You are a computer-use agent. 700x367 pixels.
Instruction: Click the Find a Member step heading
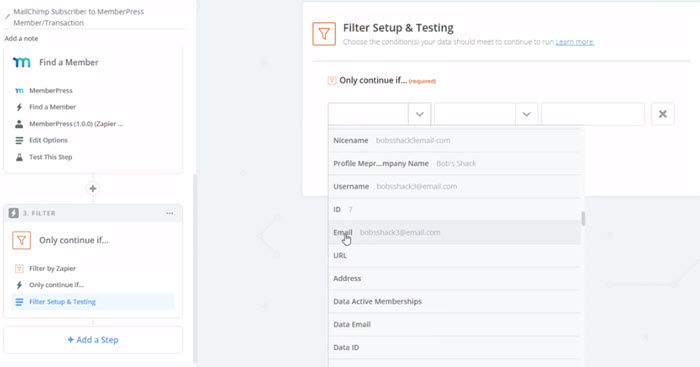pyautogui.click(x=69, y=63)
